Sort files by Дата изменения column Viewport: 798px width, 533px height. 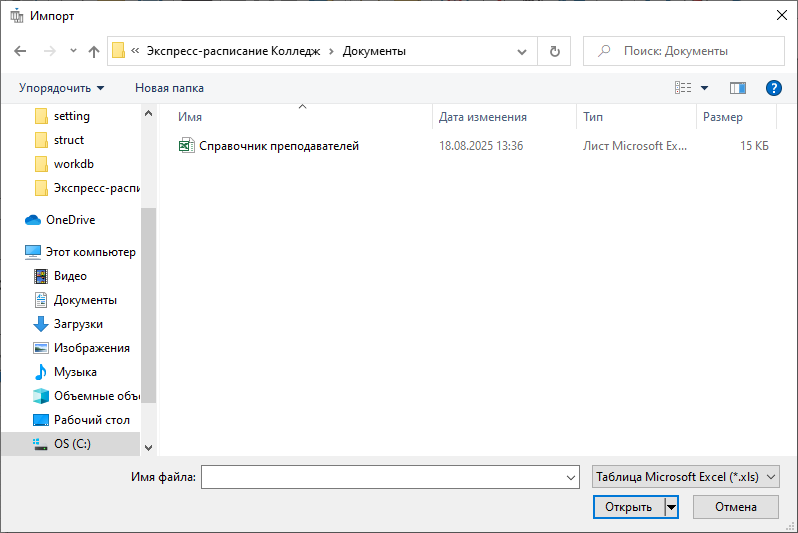tap(483, 117)
